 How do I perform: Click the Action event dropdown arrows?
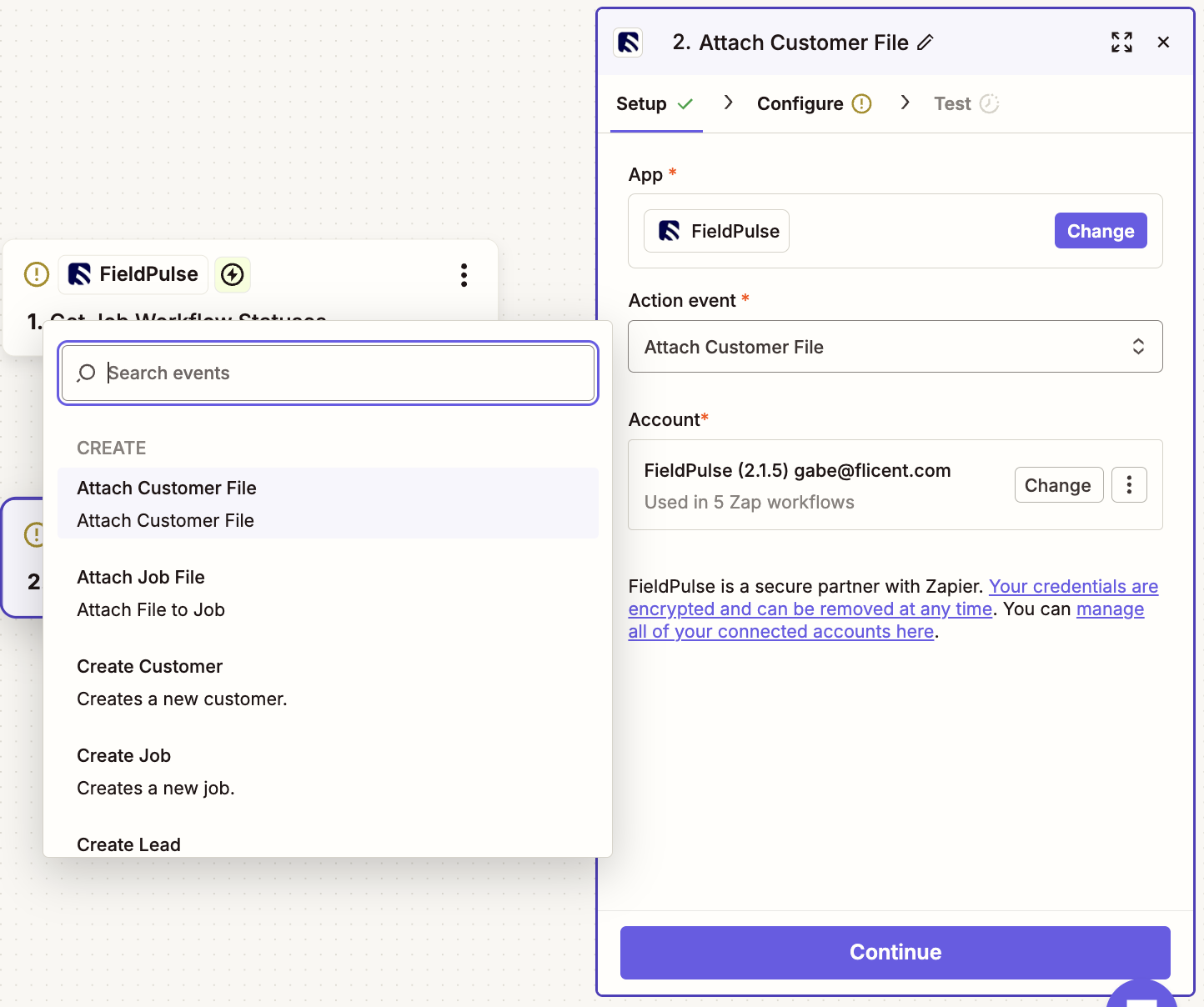[x=1138, y=347]
